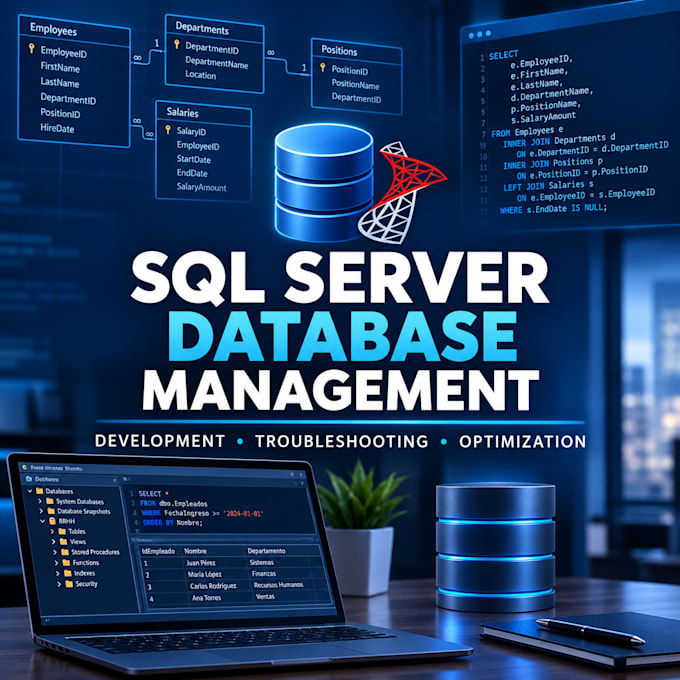Click the key icon beside SalaryID

[168, 129]
